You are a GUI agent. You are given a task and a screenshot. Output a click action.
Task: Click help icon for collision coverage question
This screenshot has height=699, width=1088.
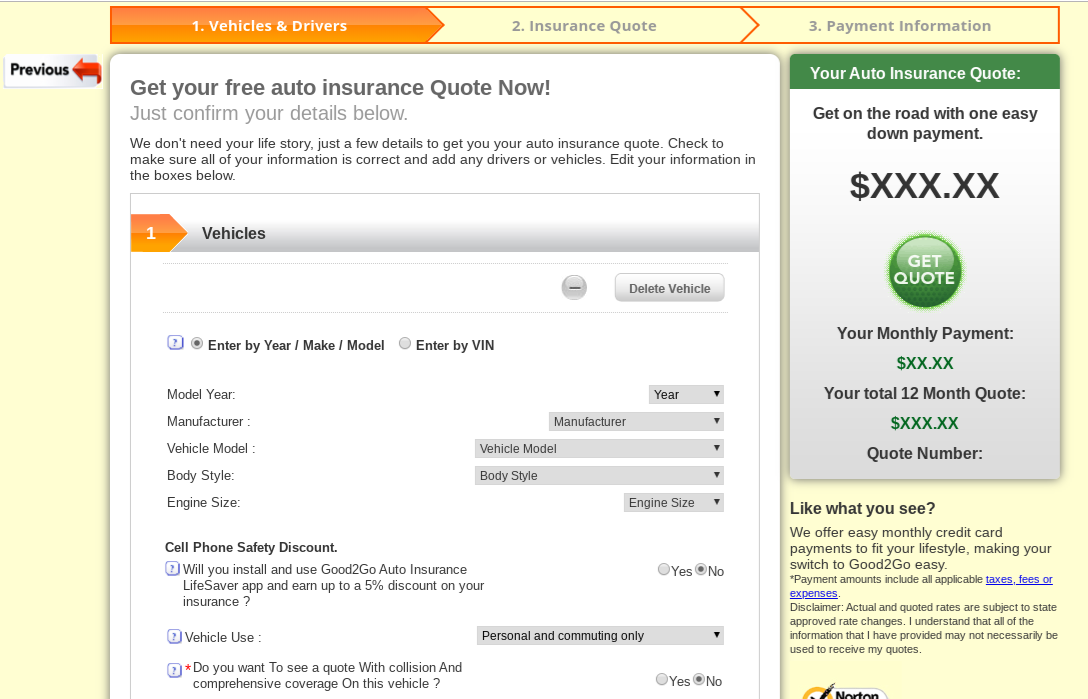pyautogui.click(x=174, y=670)
